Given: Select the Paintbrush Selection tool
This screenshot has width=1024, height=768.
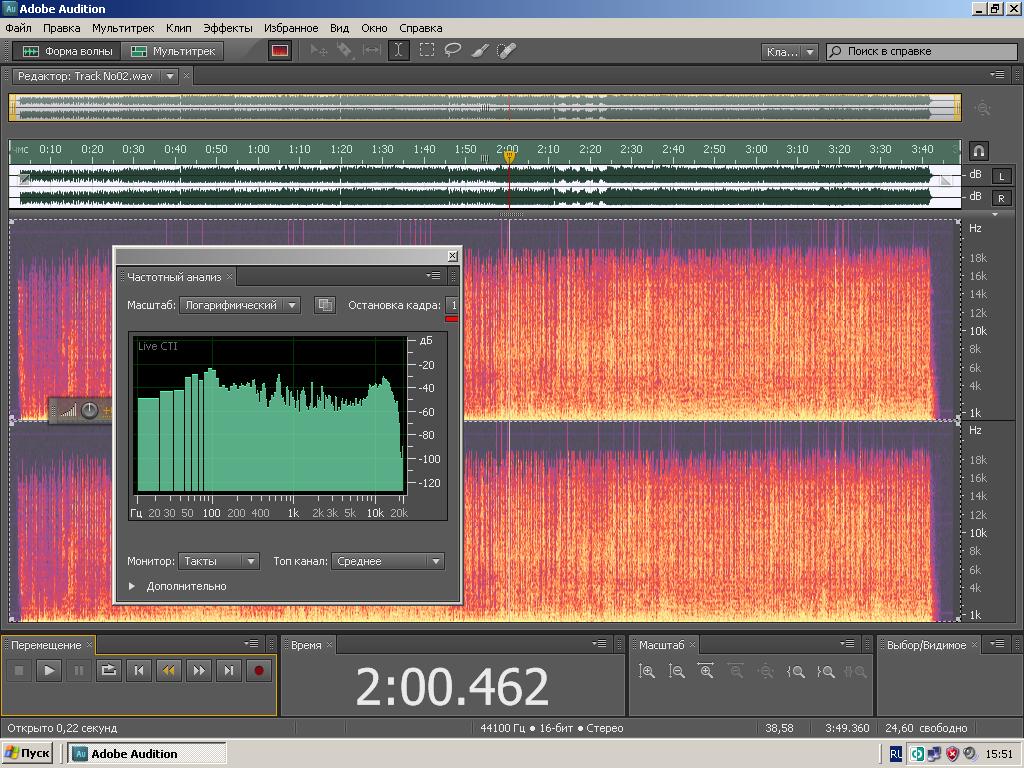Looking at the screenshot, I should (x=480, y=51).
